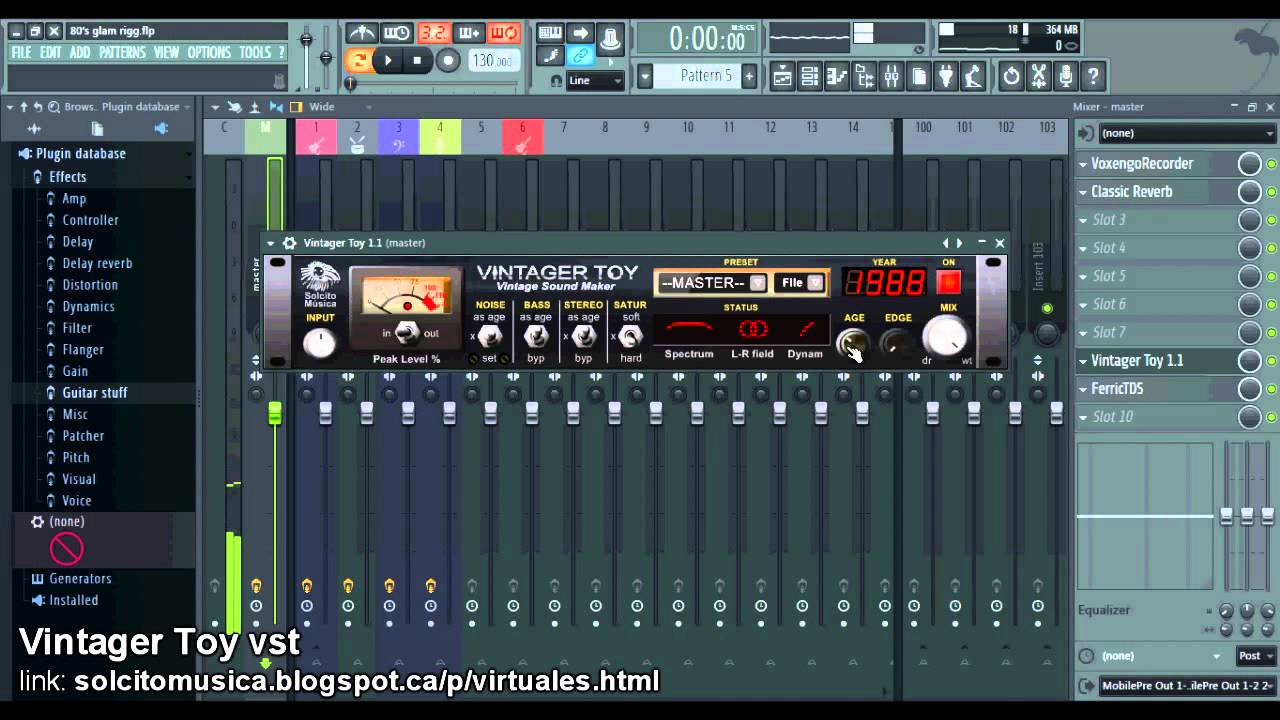Click the speaker icon in browser panel
The height and width of the screenshot is (720, 1280).
point(161,128)
